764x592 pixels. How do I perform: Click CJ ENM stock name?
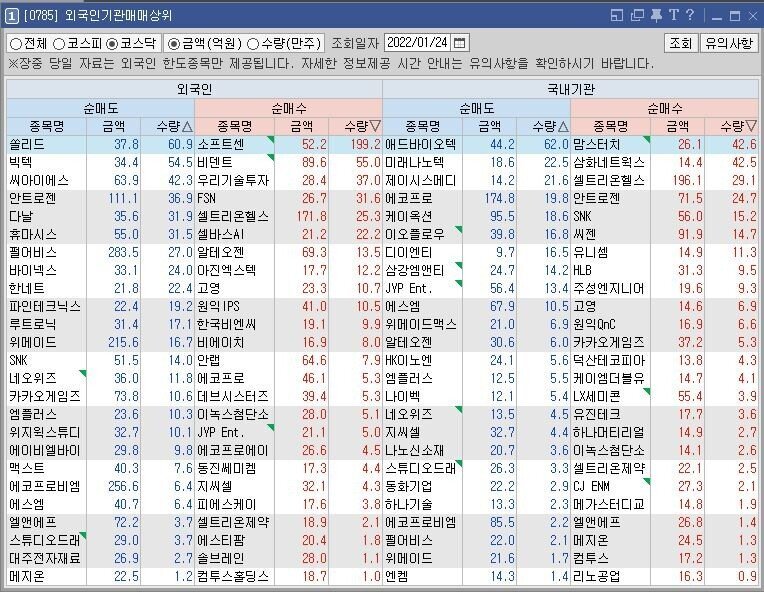pyautogui.click(x=591, y=486)
